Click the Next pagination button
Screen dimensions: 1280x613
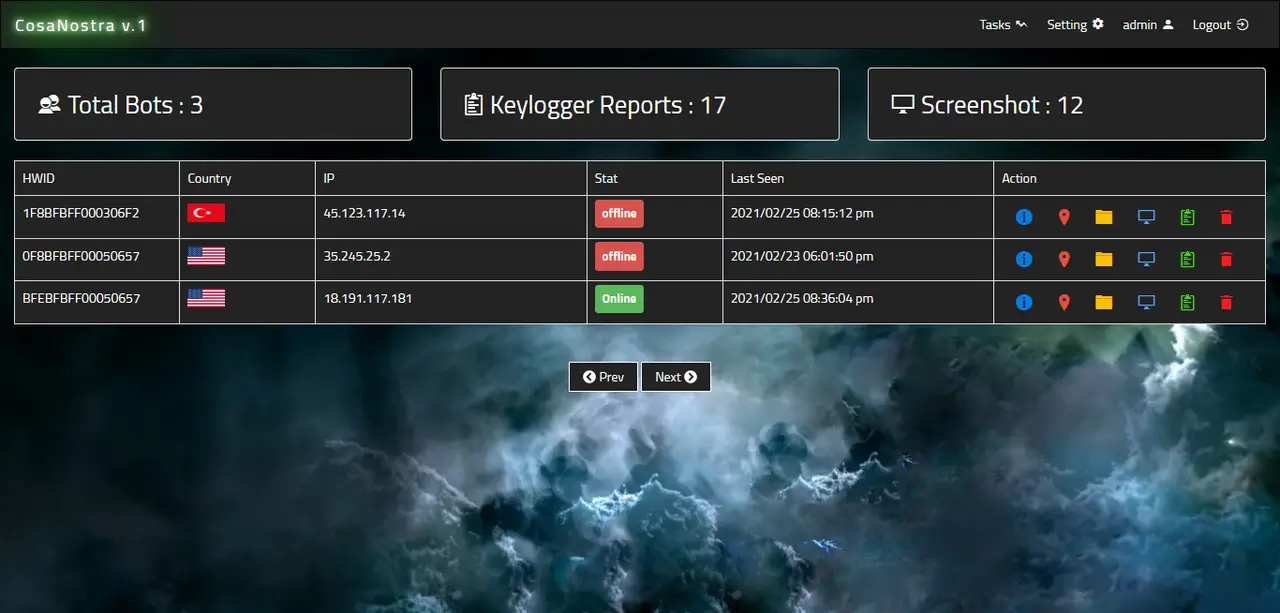coord(676,377)
